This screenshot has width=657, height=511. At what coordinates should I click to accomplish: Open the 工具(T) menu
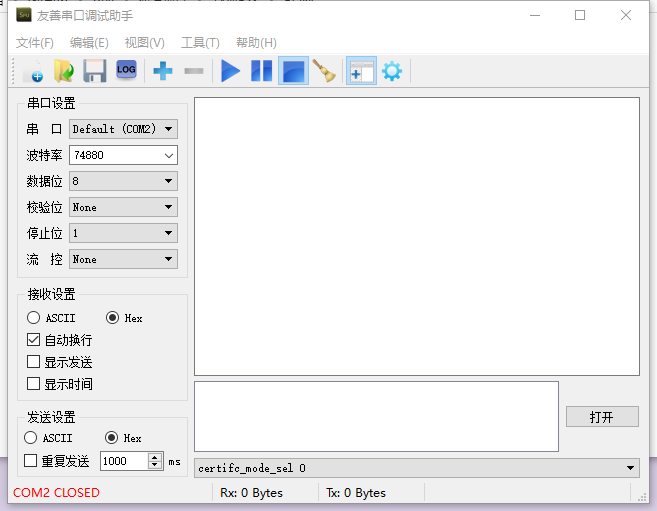pos(200,42)
